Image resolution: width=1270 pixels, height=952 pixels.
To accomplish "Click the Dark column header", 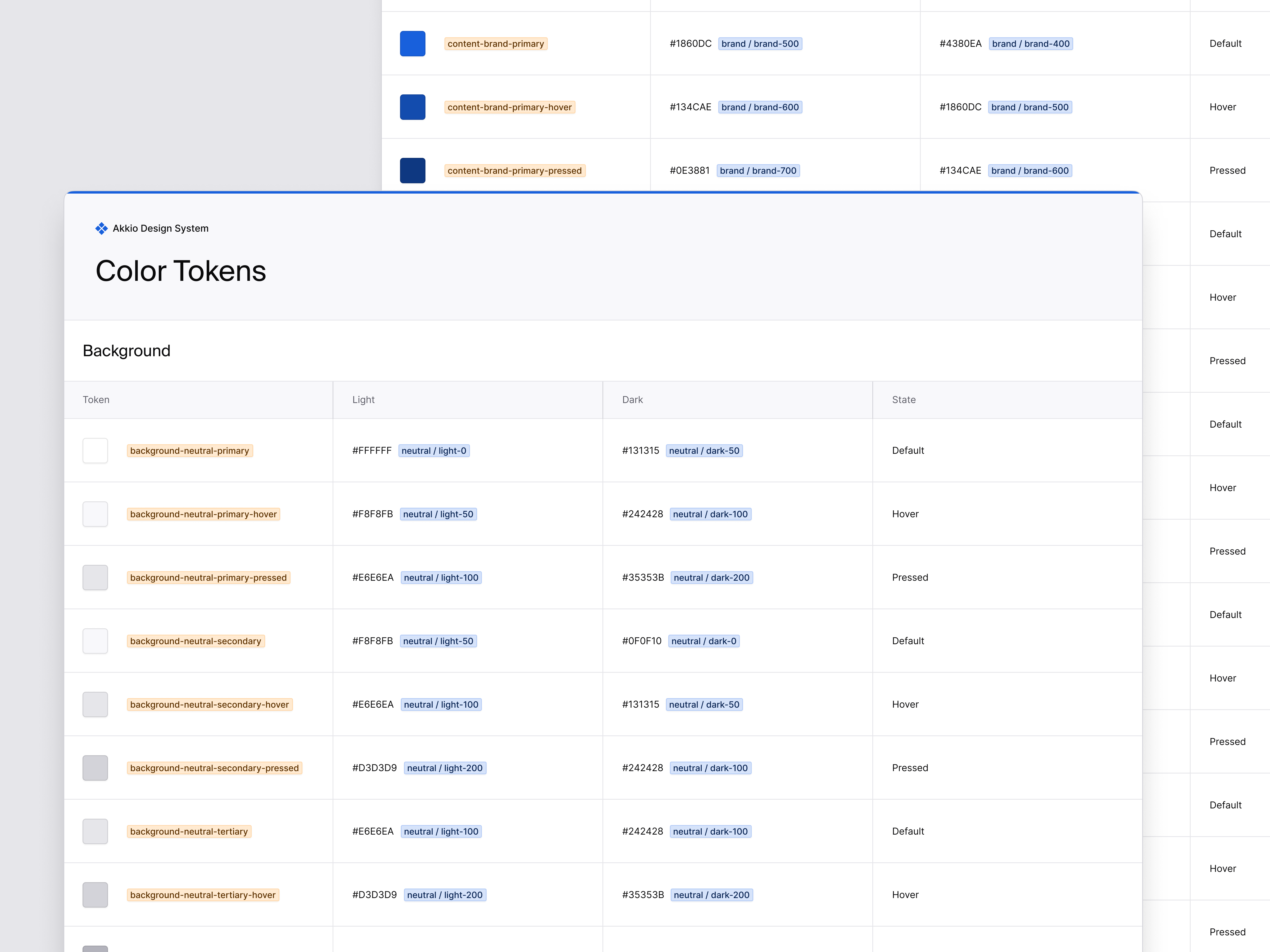I will 632,399.
